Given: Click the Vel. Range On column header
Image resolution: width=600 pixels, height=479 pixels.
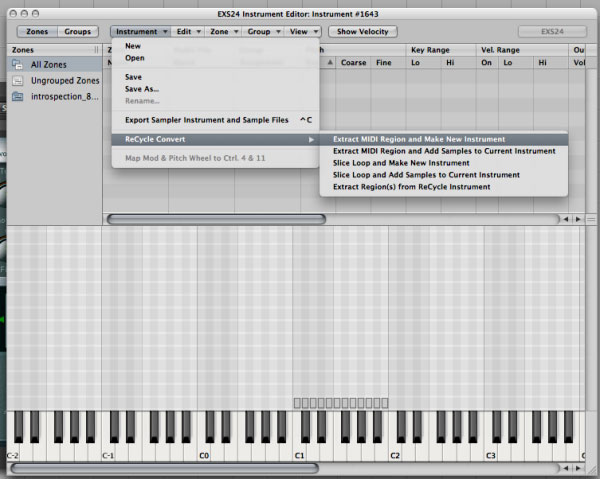Looking at the screenshot, I should pyautogui.click(x=486, y=62).
